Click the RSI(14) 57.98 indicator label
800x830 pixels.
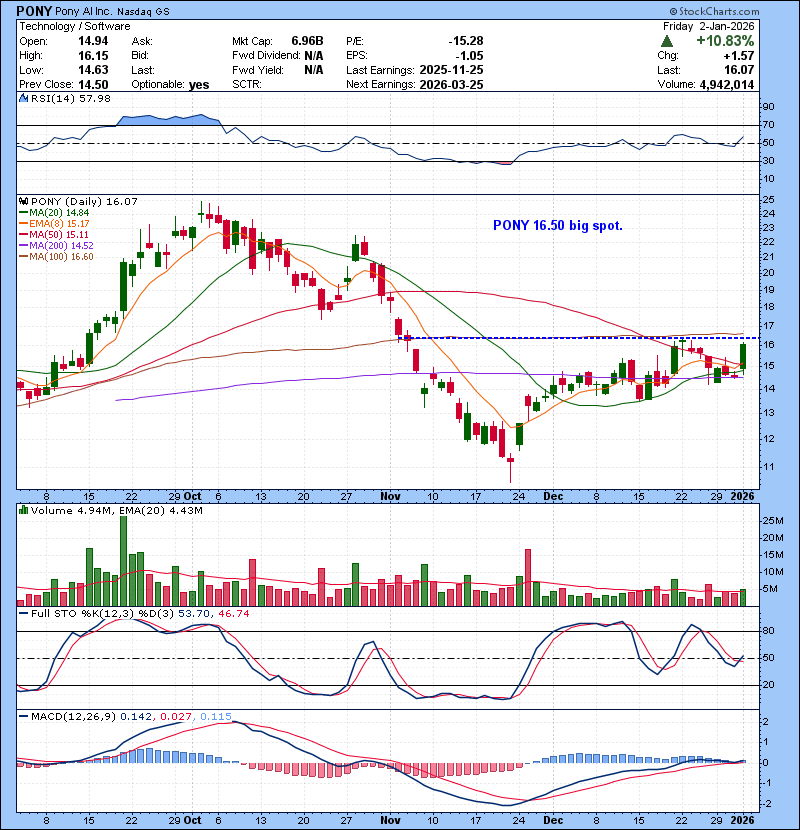[x=71, y=98]
